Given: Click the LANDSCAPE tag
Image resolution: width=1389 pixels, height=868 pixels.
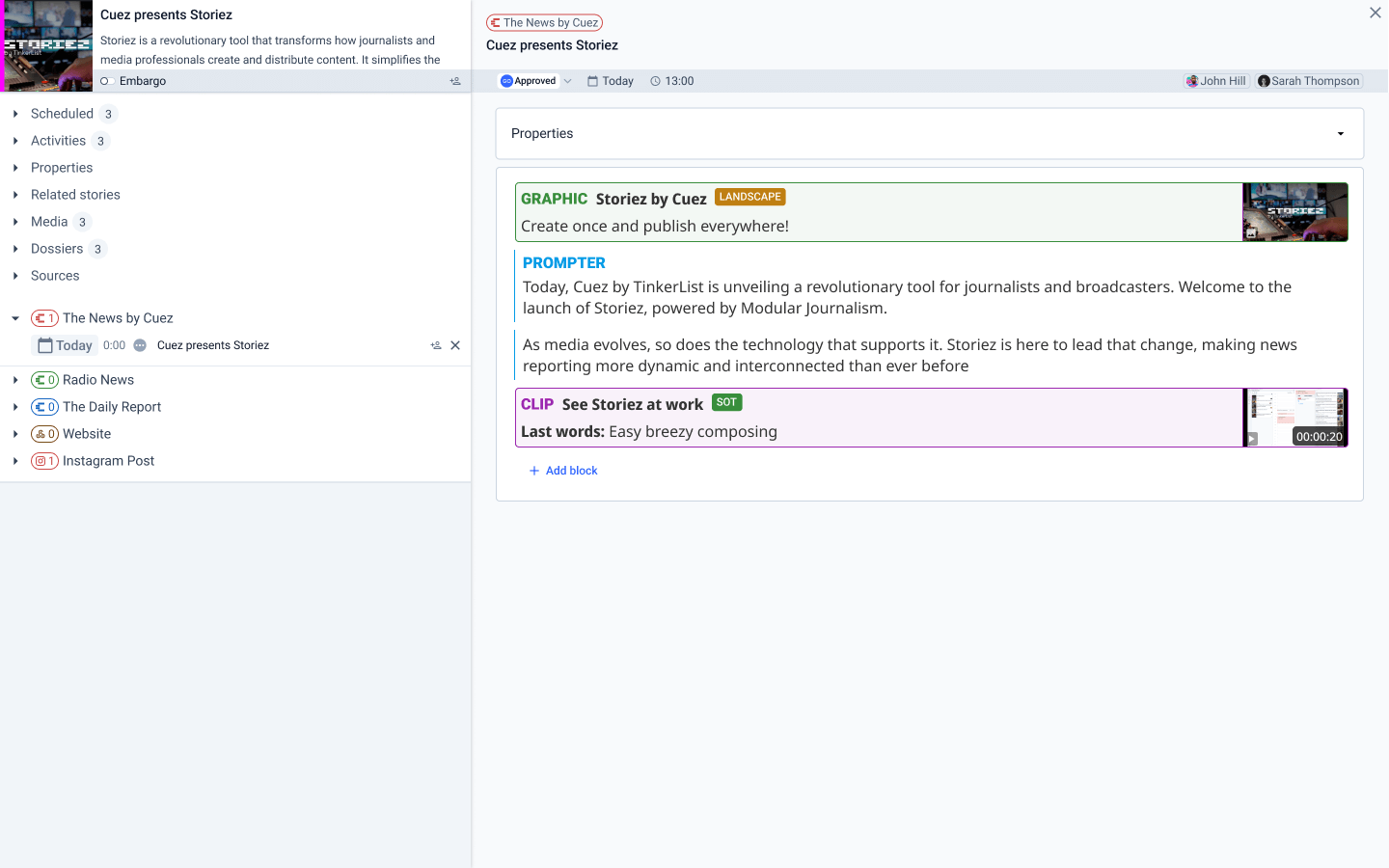Looking at the screenshot, I should tap(750, 197).
